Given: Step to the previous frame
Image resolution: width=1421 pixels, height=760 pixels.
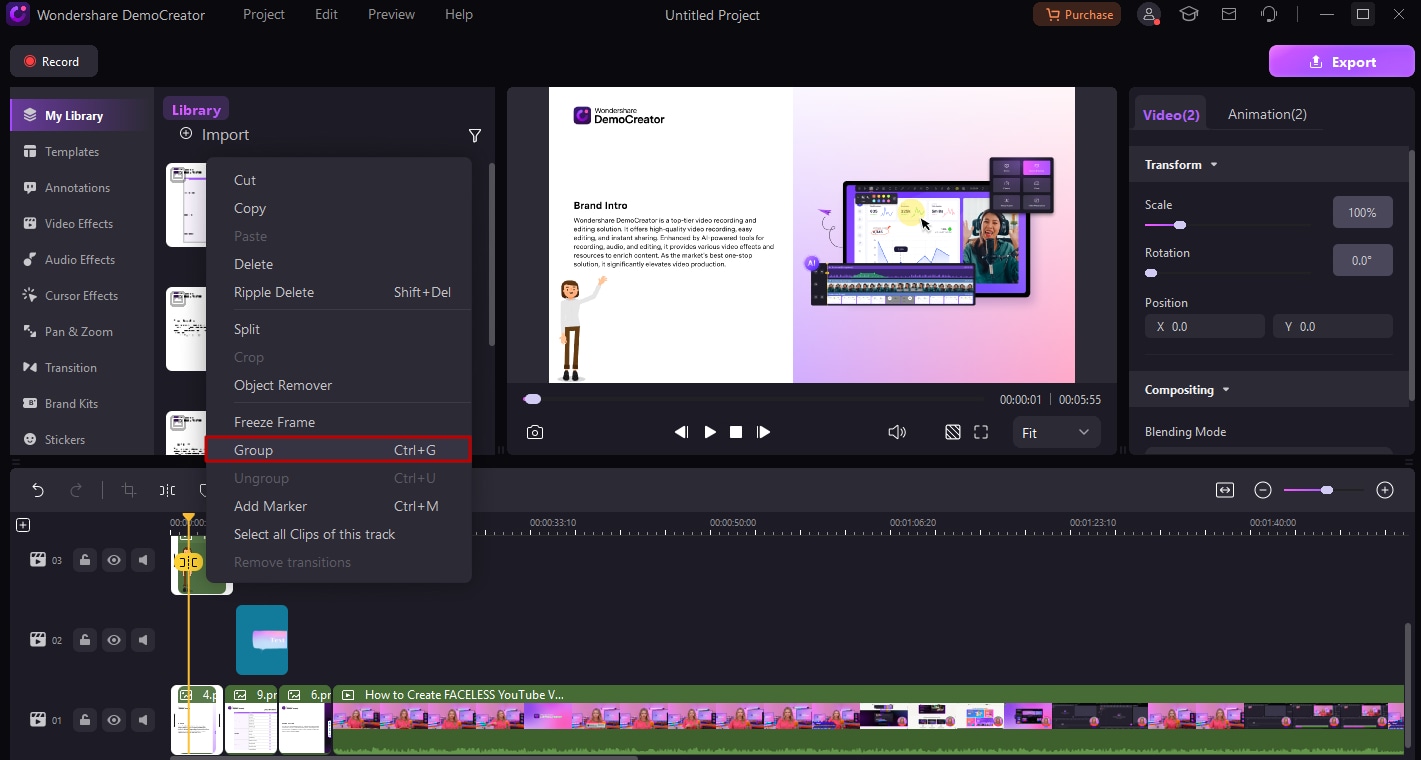Looking at the screenshot, I should 681,432.
